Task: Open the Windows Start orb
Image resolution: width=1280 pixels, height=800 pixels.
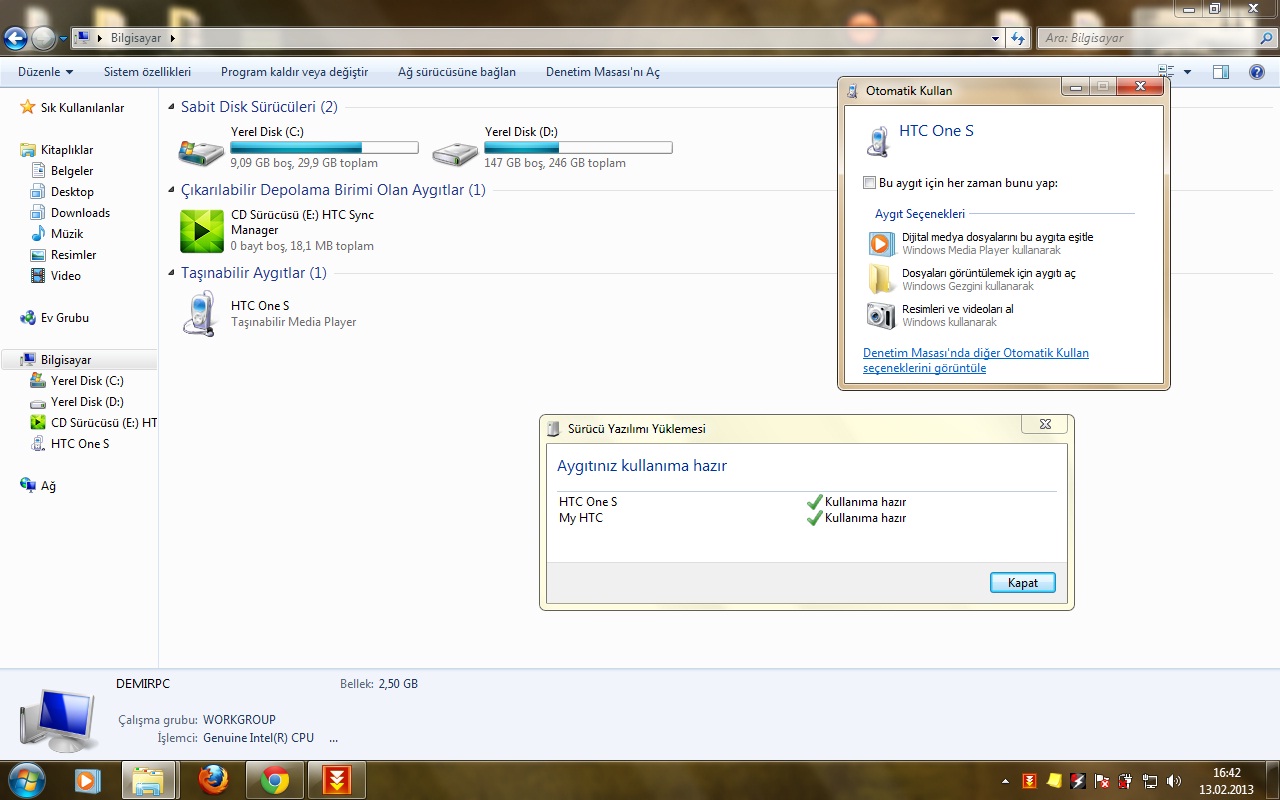Action: (x=25, y=779)
